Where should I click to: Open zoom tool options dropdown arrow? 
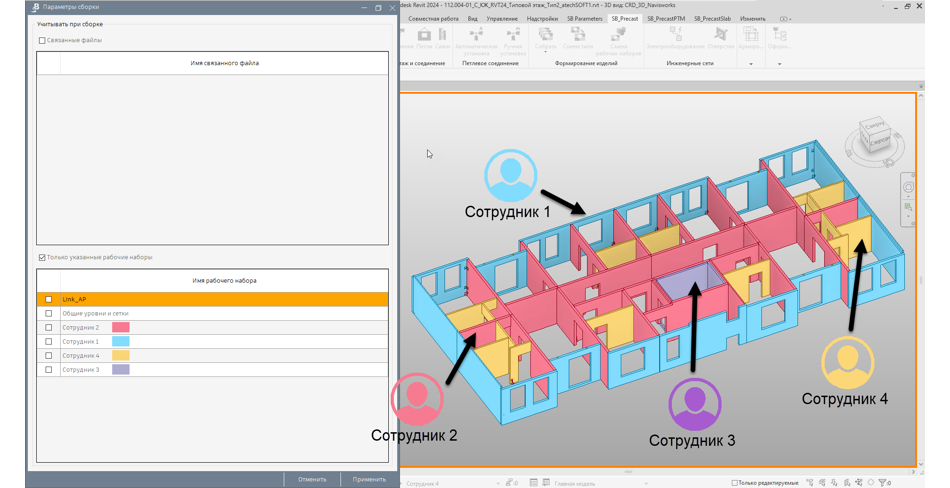908,216
